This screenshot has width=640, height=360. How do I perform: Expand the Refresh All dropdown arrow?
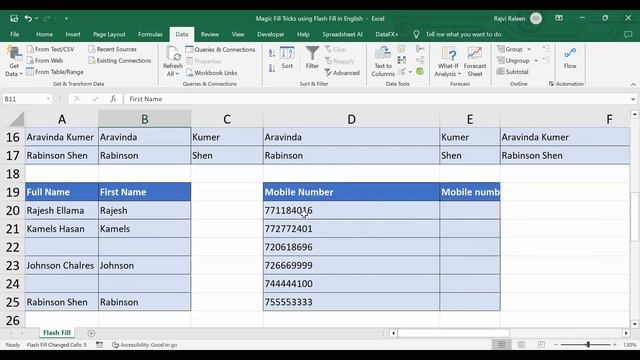177,74
